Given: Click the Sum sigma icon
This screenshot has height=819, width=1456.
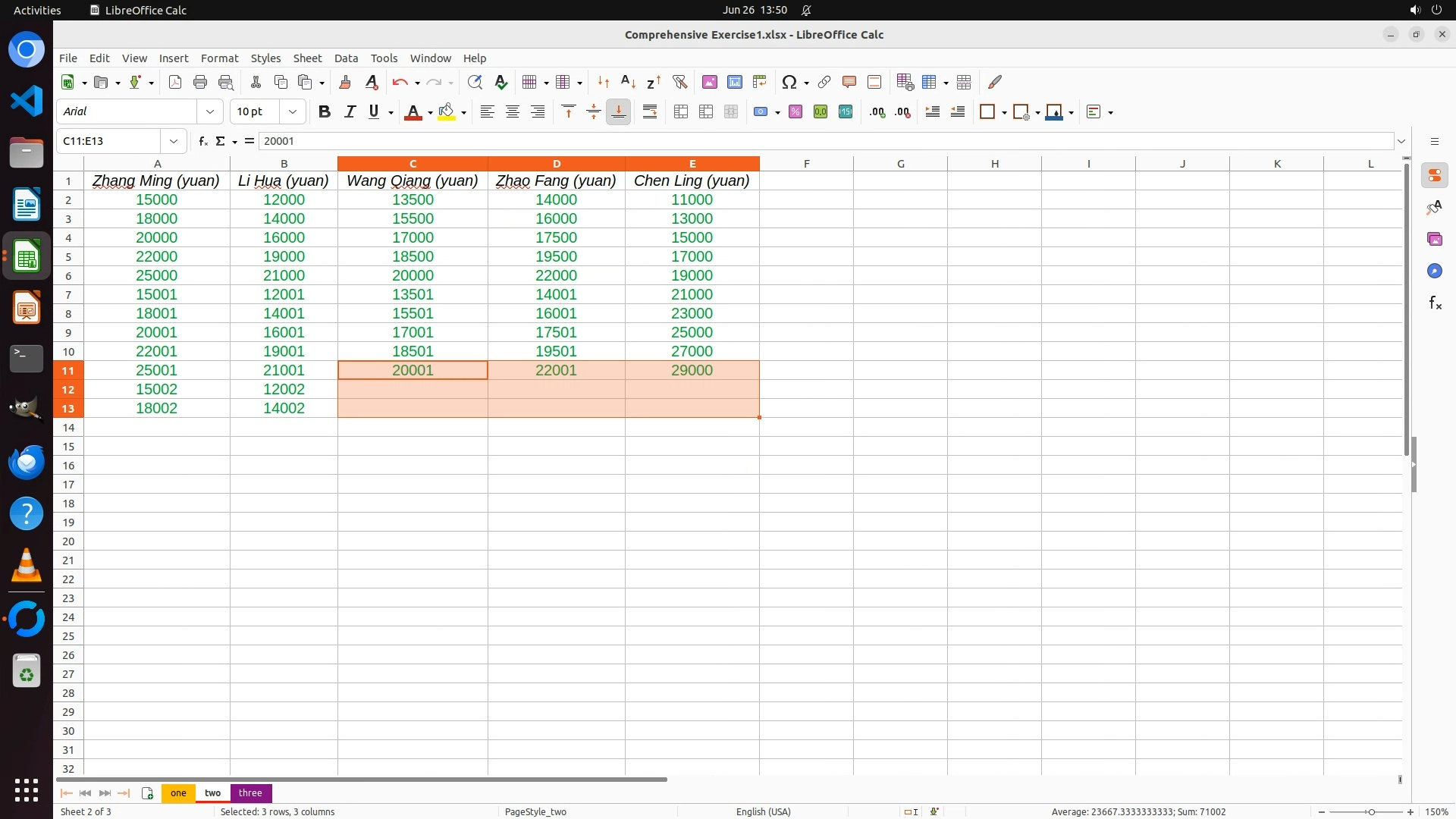Looking at the screenshot, I should [221, 141].
